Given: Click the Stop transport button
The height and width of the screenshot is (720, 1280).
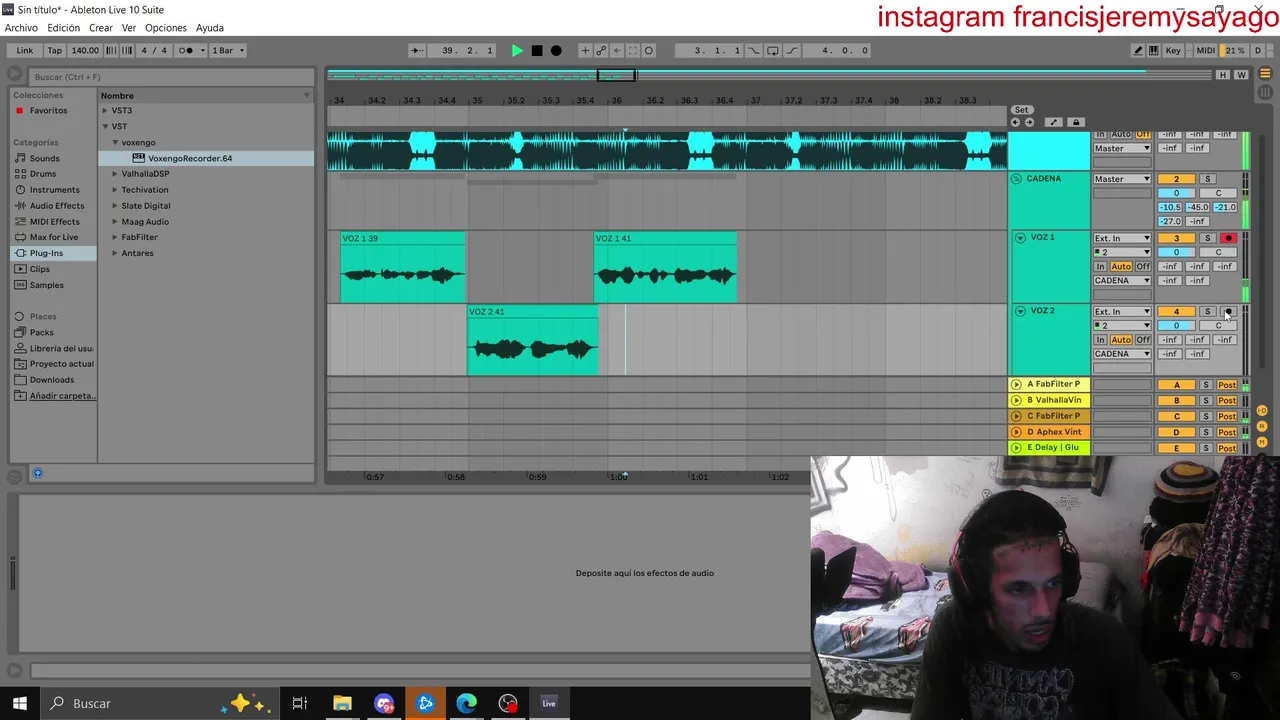Looking at the screenshot, I should click(537, 50).
